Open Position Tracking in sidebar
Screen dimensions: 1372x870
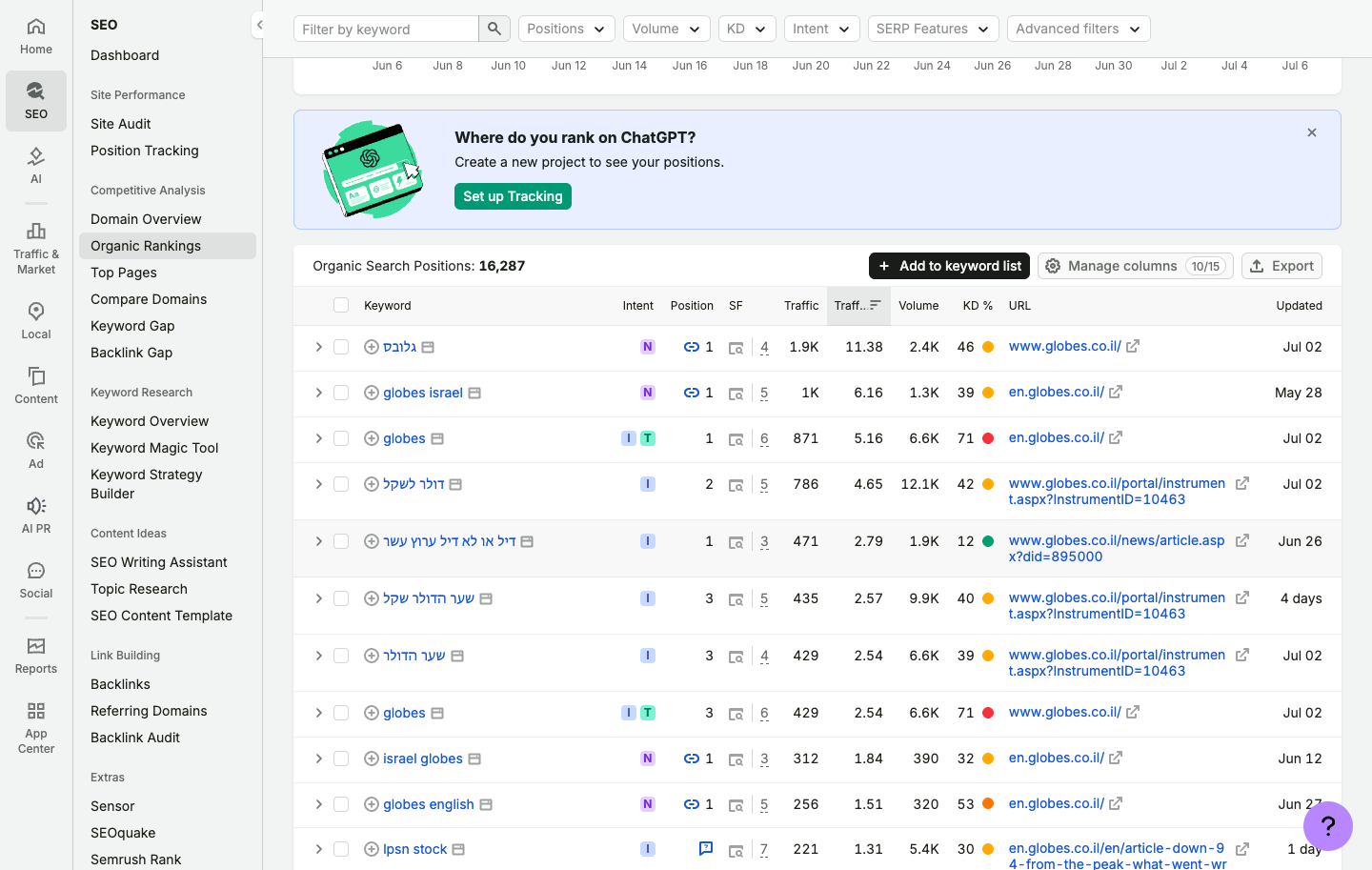pos(145,151)
